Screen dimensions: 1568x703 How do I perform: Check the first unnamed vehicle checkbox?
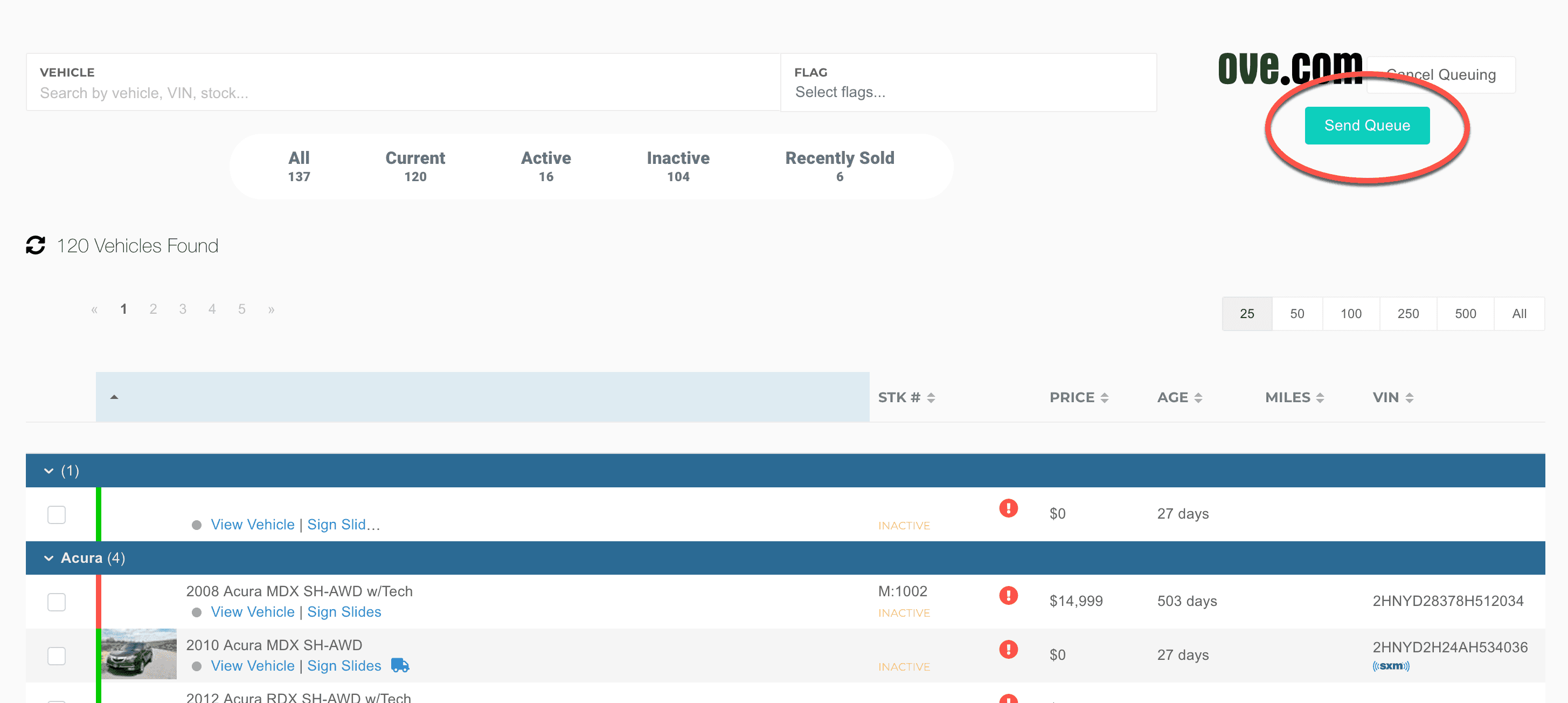point(57,514)
